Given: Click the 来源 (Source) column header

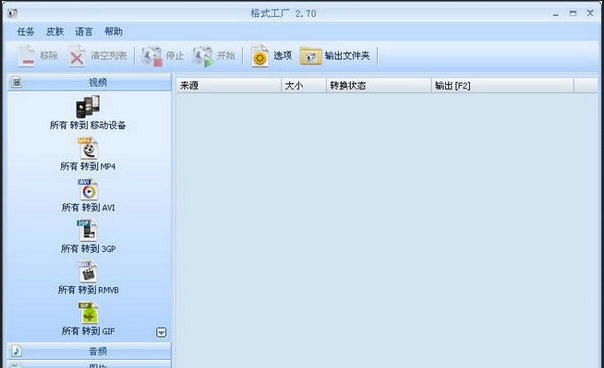Looking at the screenshot, I should pos(229,86).
